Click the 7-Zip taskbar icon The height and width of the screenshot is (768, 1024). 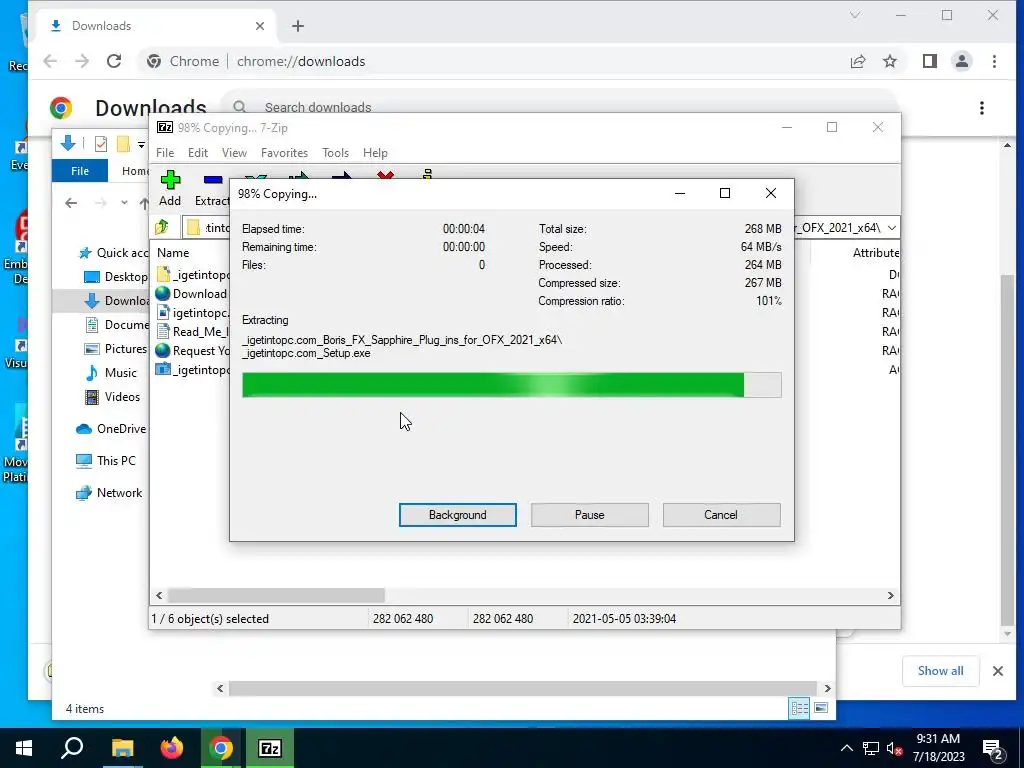[270, 748]
